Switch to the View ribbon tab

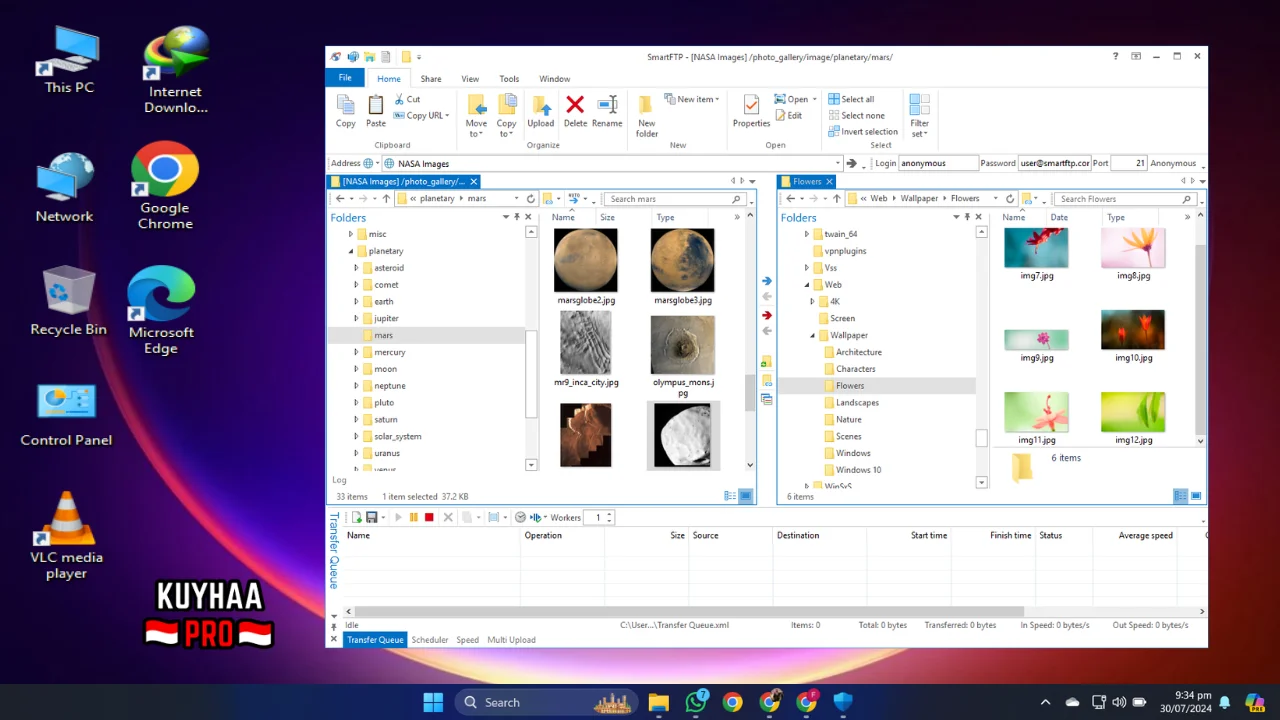click(x=470, y=79)
